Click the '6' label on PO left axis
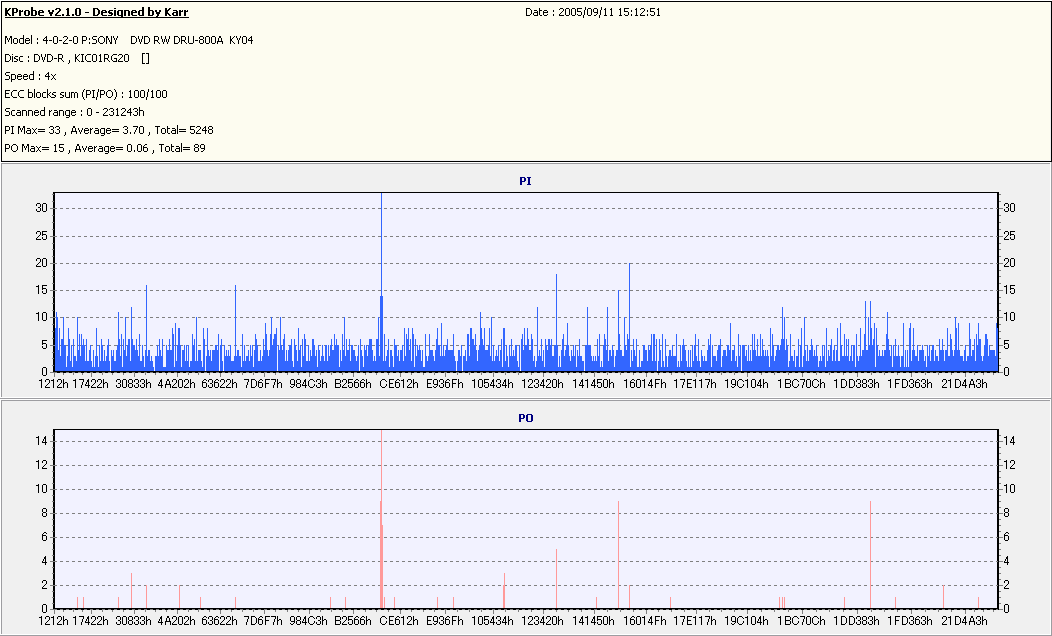The image size is (1052, 636). coord(44,537)
